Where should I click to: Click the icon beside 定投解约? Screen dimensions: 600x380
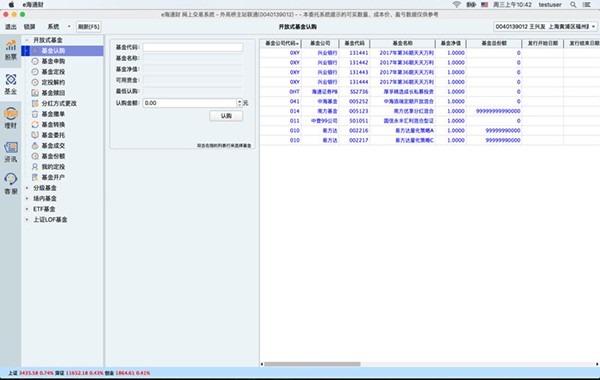click(x=35, y=82)
